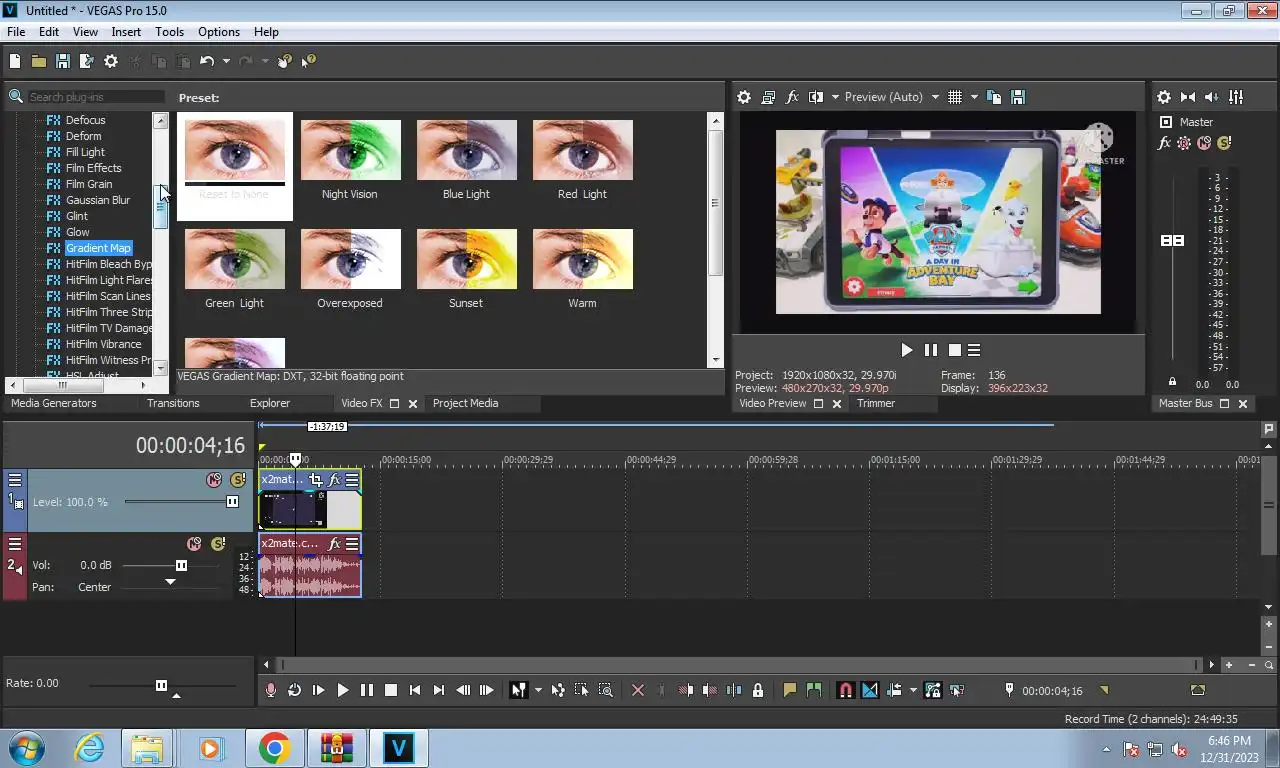This screenshot has width=1280, height=768.
Task: Open the Undo history dropdown arrow
Action: click(x=226, y=61)
